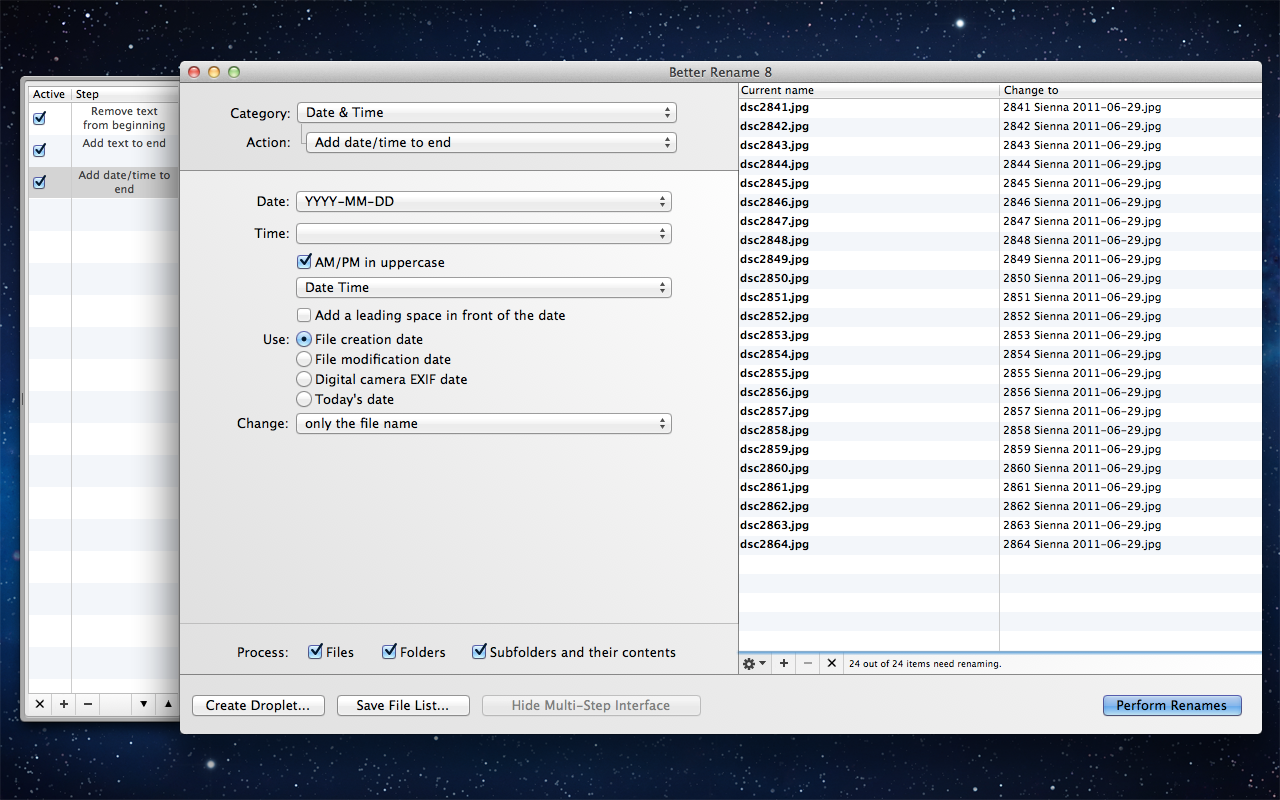Click new name '2850 Sienna 2011-06-29.jpg'
This screenshot has height=800, width=1280.
coord(1082,278)
